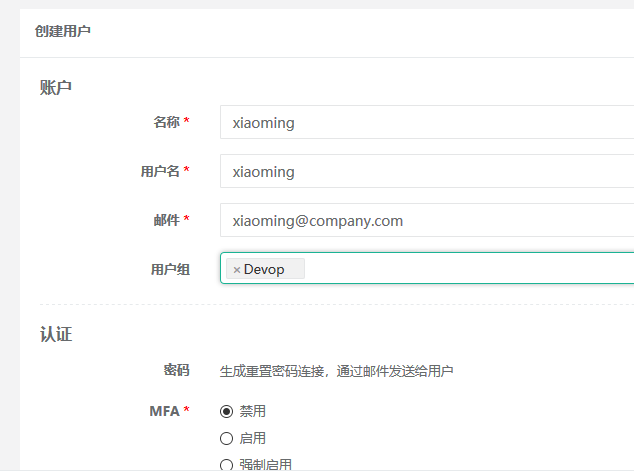Click the 启用 radio label text
This screenshot has height=475, width=634.
[x=253, y=438]
